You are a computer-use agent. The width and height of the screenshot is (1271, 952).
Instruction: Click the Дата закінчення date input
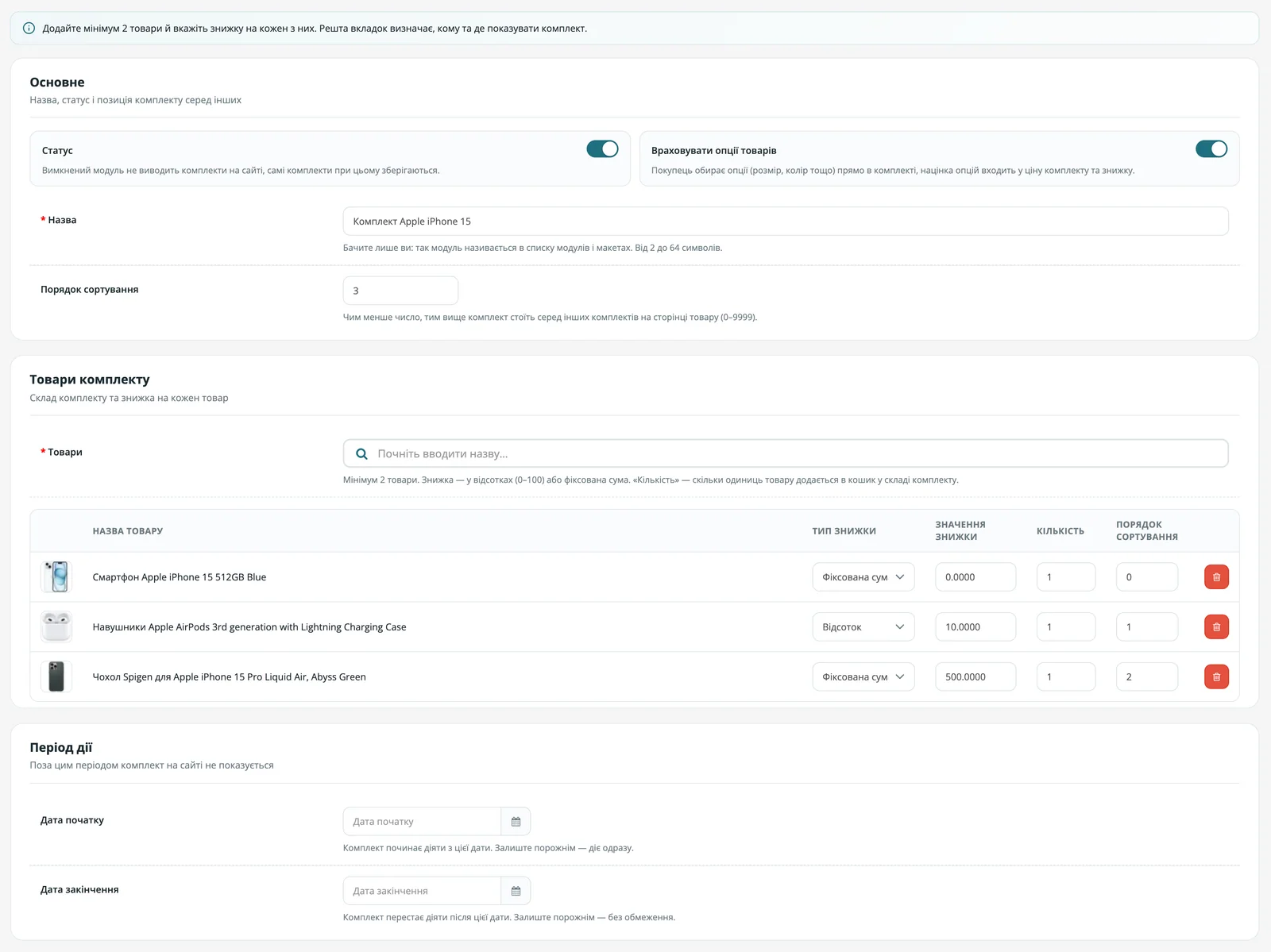[x=422, y=891]
